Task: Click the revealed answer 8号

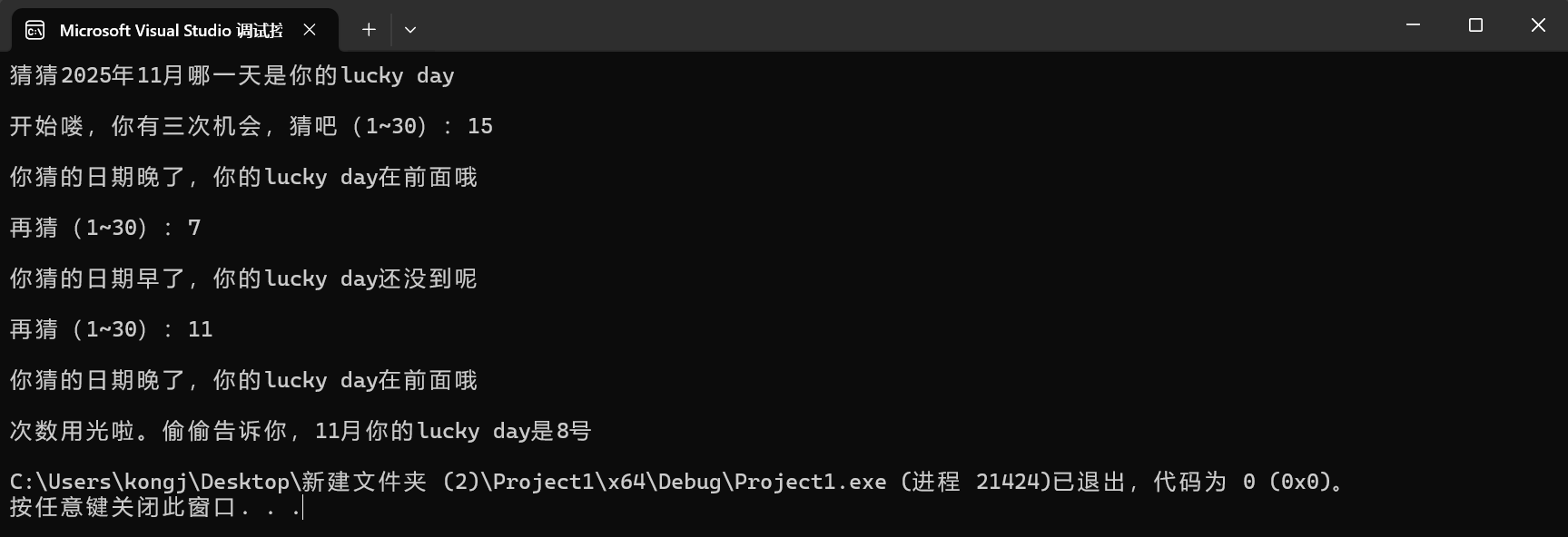Action: [x=574, y=431]
